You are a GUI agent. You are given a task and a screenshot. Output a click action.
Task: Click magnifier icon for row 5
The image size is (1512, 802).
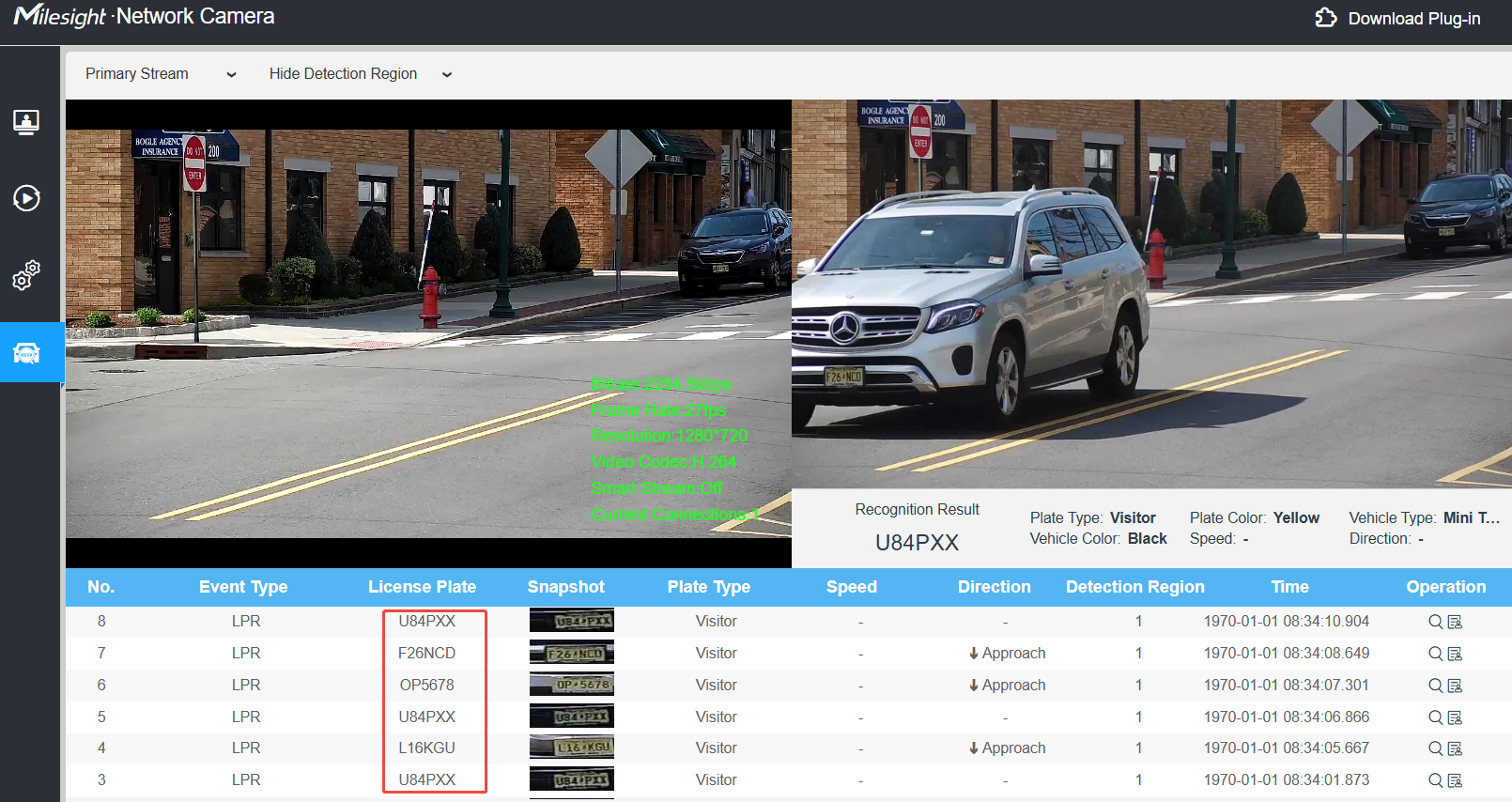click(x=1435, y=717)
